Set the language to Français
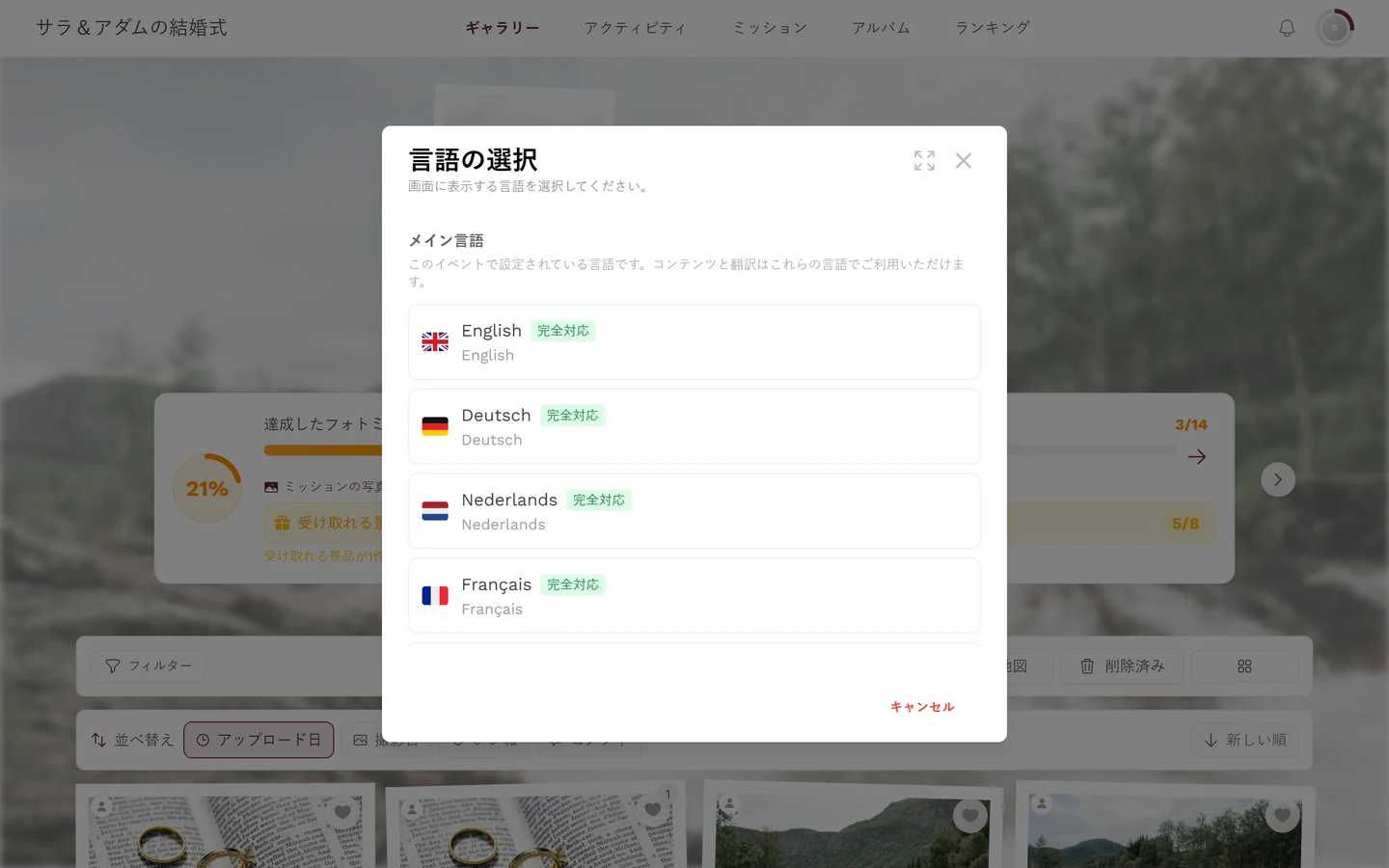This screenshot has width=1389, height=868. (x=694, y=596)
